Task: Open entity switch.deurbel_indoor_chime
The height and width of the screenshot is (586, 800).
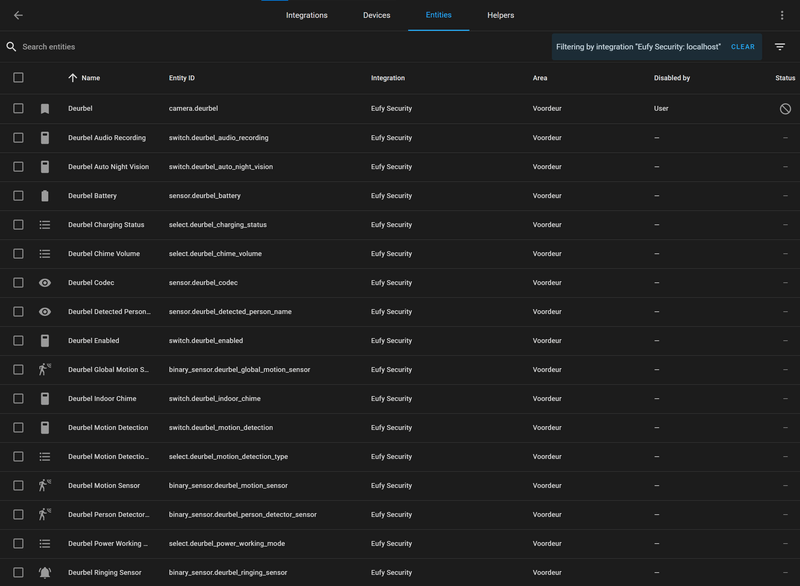Action: tap(215, 399)
